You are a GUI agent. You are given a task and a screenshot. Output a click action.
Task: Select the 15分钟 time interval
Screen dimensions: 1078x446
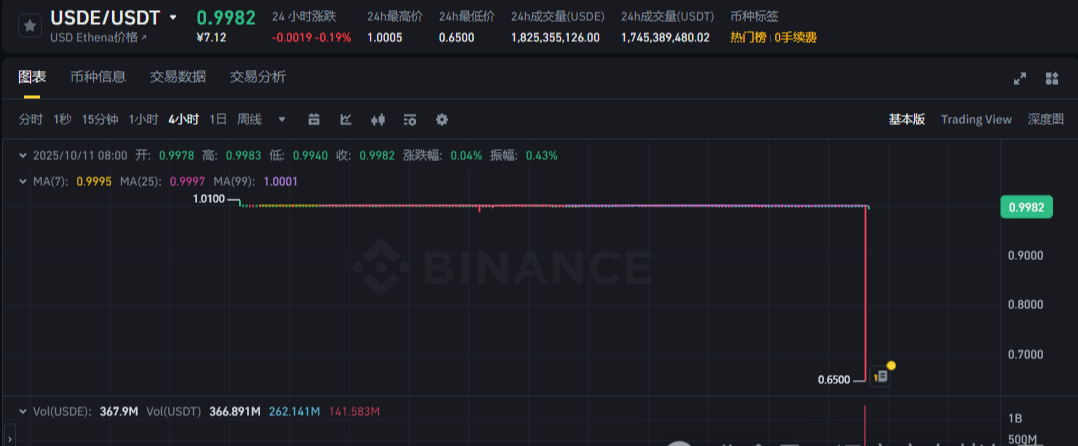pyautogui.click(x=100, y=120)
